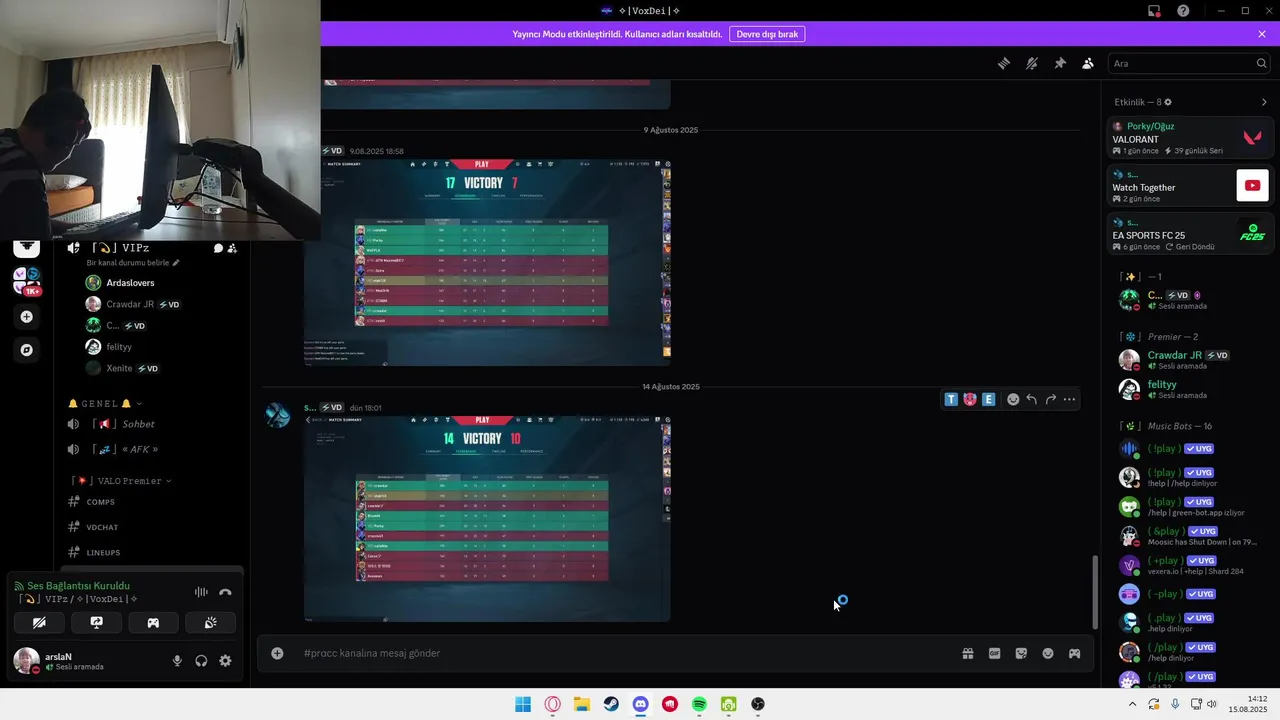This screenshot has height=720, width=1280.
Task: Open inbox icon in title bar
Action: point(1154,11)
